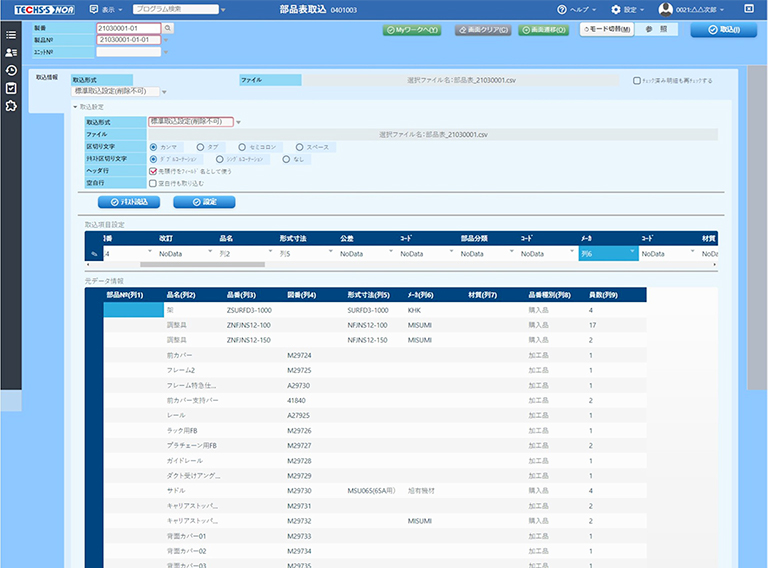
Task: Uncheck 先頭行をフィールド名として使う checkbox
Action: 152,171
